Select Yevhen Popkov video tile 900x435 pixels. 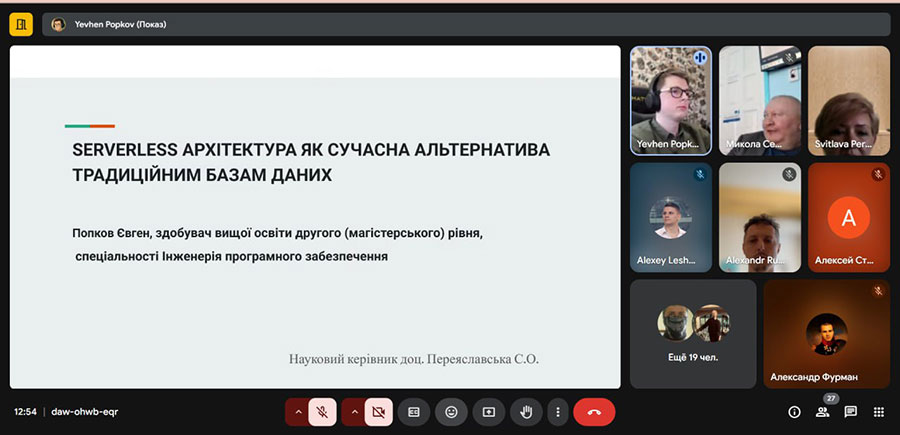(671, 101)
